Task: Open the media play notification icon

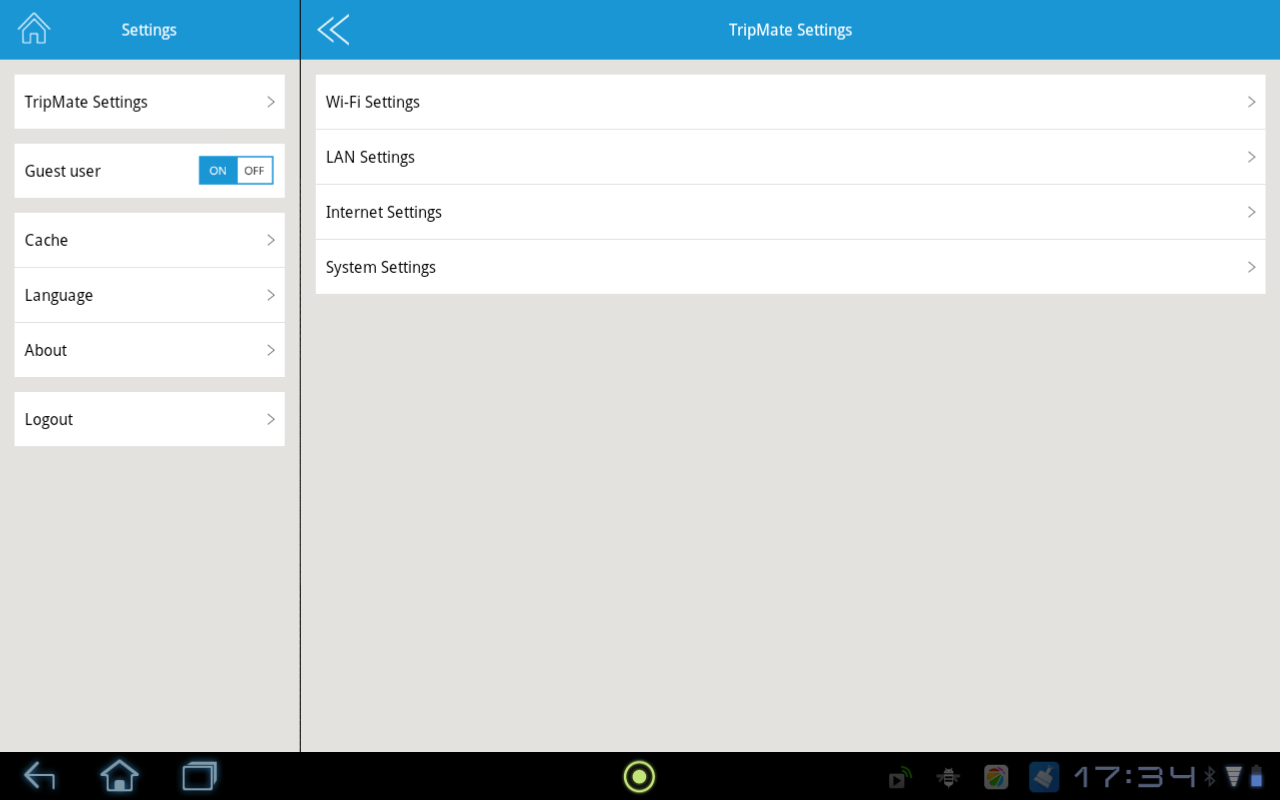Action: 900,777
